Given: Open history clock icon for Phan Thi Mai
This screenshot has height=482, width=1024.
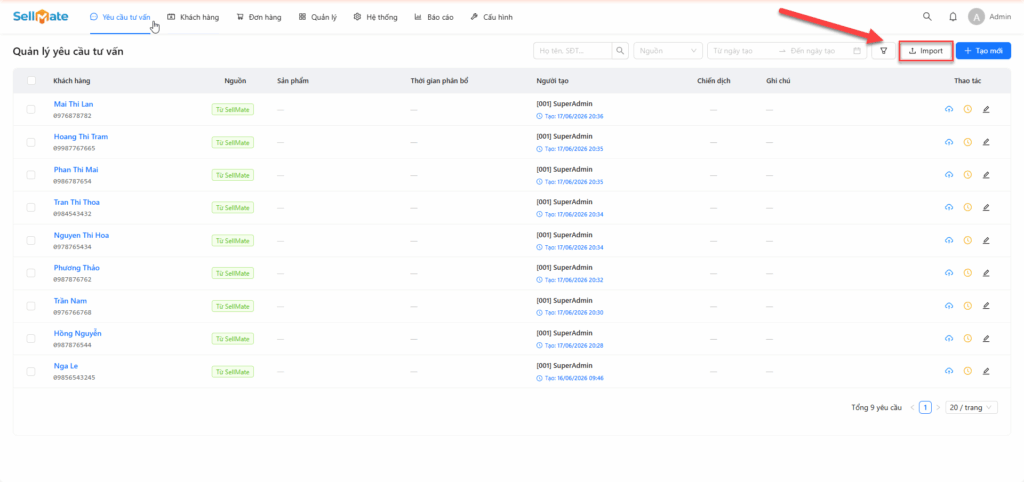Looking at the screenshot, I should pyautogui.click(x=968, y=174).
